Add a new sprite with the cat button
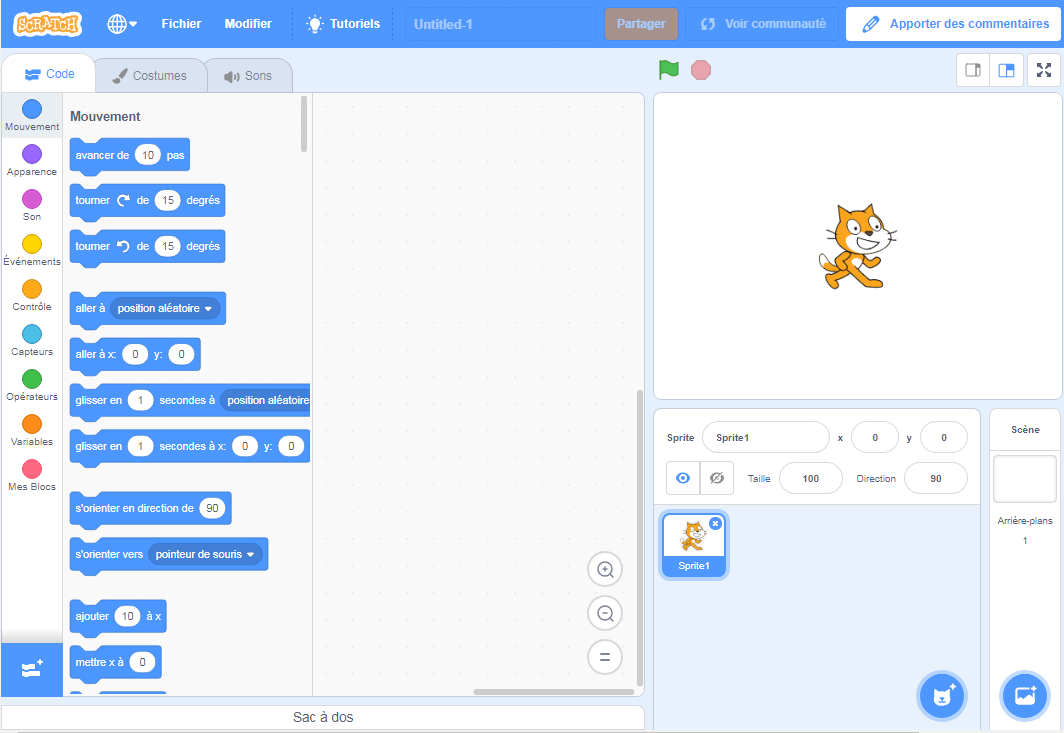The width and height of the screenshot is (1064, 733). pos(941,695)
